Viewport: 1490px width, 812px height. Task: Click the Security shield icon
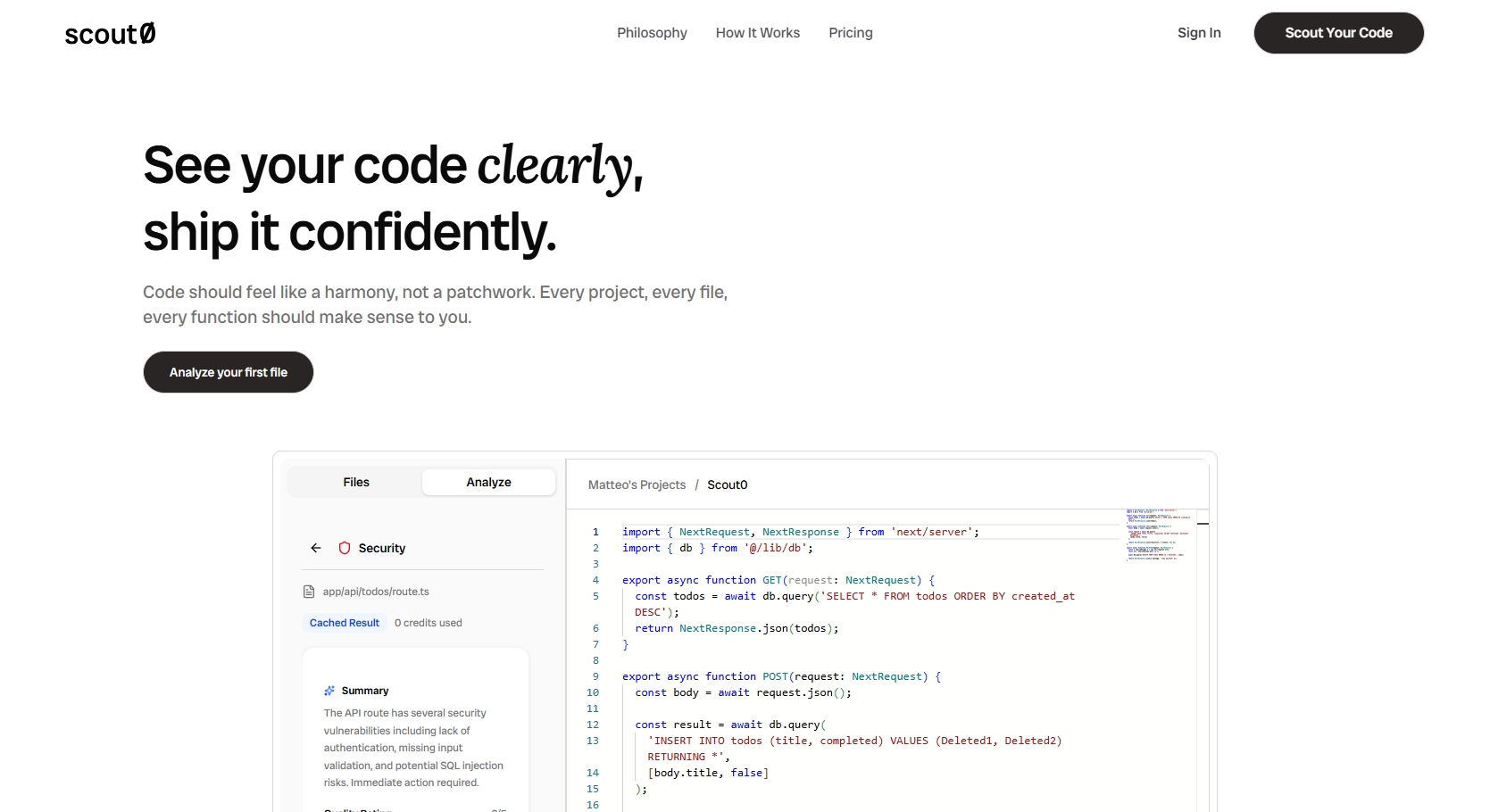click(345, 548)
